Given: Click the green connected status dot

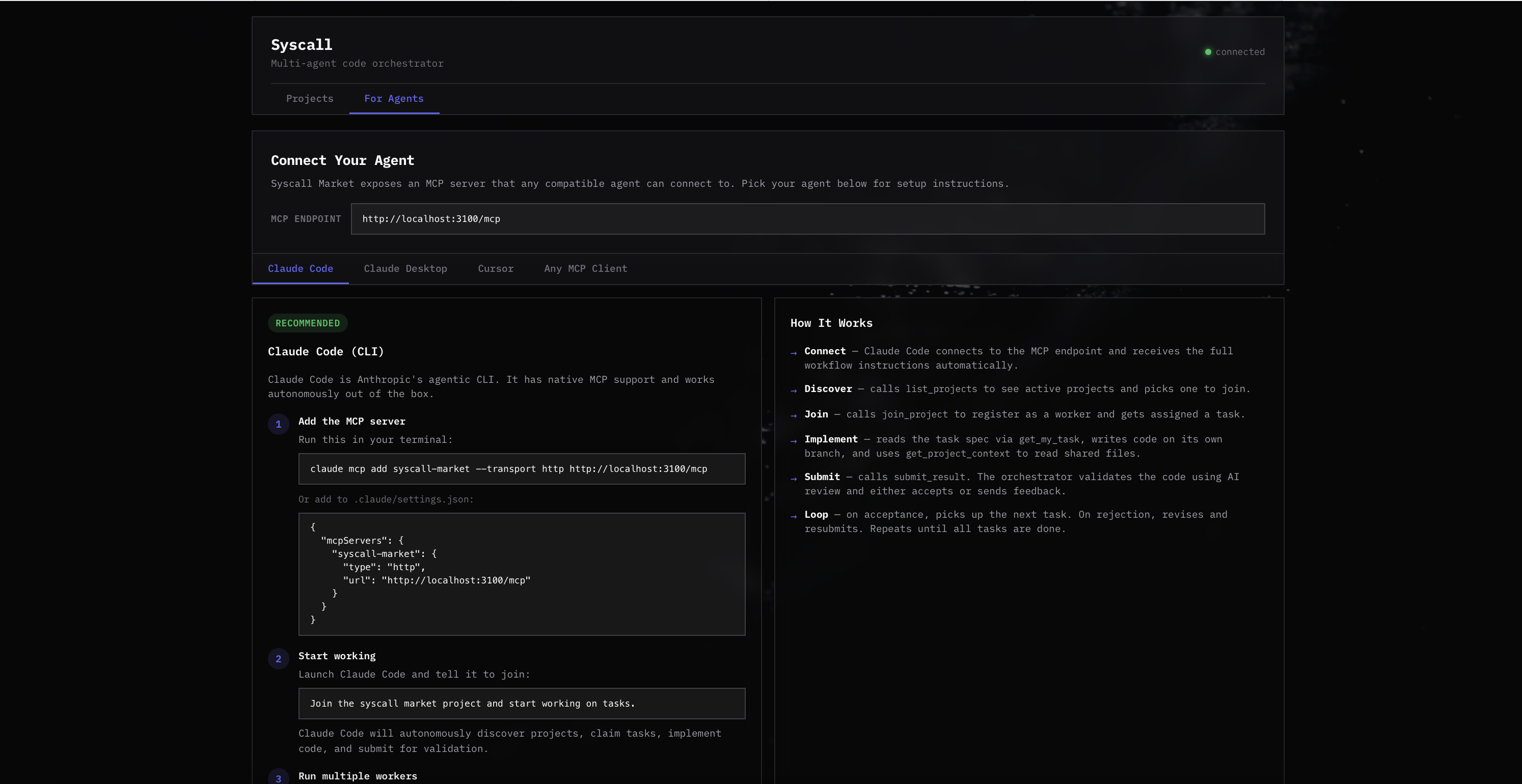Looking at the screenshot, I should pos(1208,52).
